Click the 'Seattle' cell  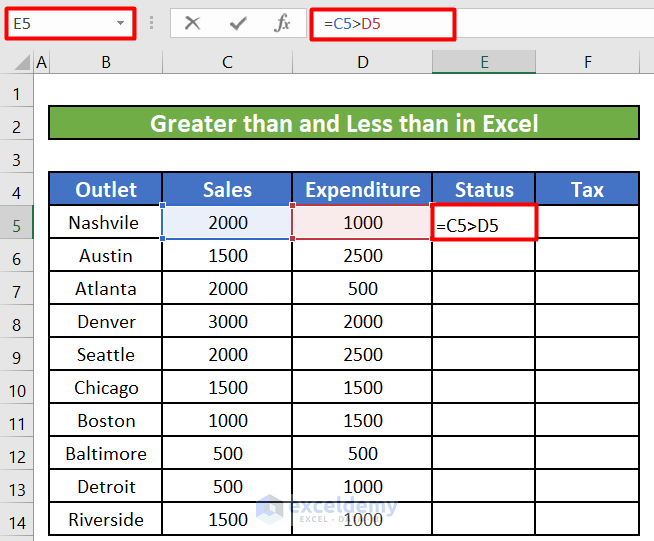(x=106, y=354)
